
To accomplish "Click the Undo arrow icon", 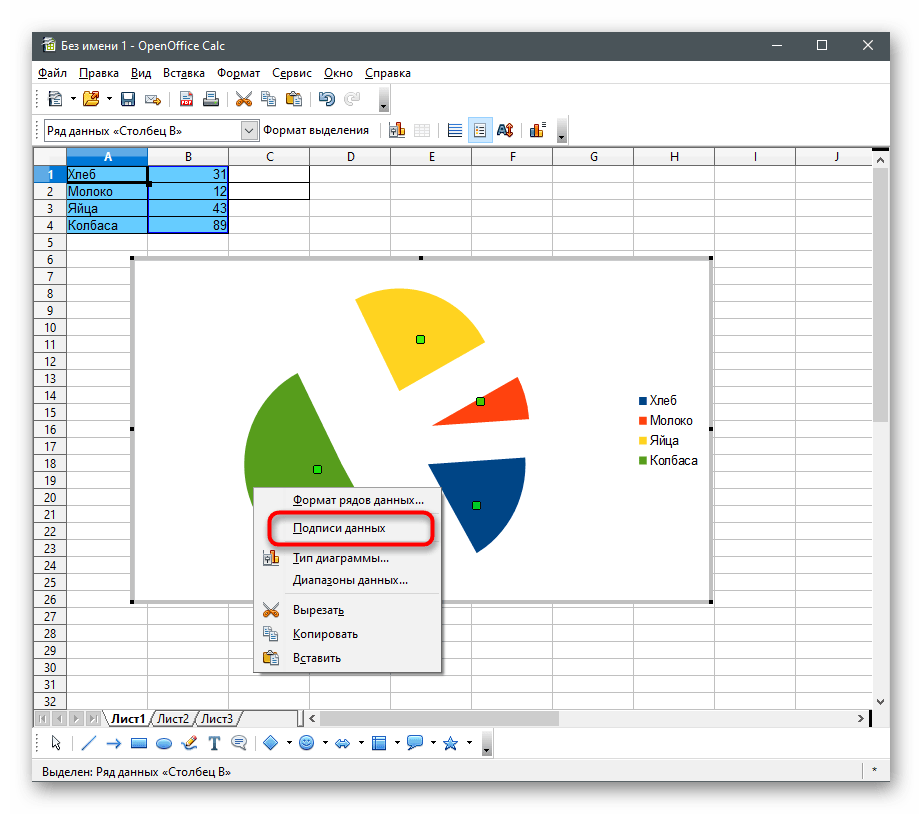I will 327,99.
